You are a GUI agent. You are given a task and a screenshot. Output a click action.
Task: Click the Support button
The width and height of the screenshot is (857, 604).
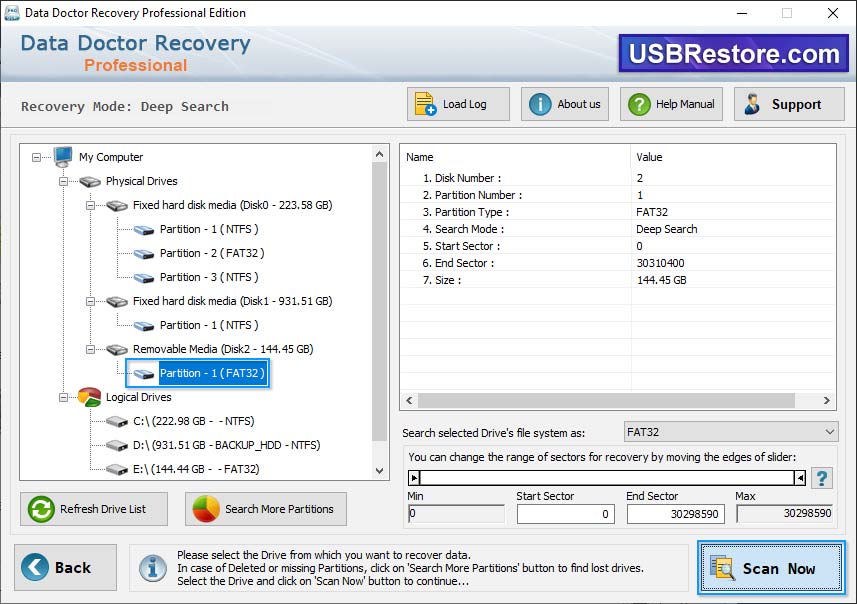point(789,104)
